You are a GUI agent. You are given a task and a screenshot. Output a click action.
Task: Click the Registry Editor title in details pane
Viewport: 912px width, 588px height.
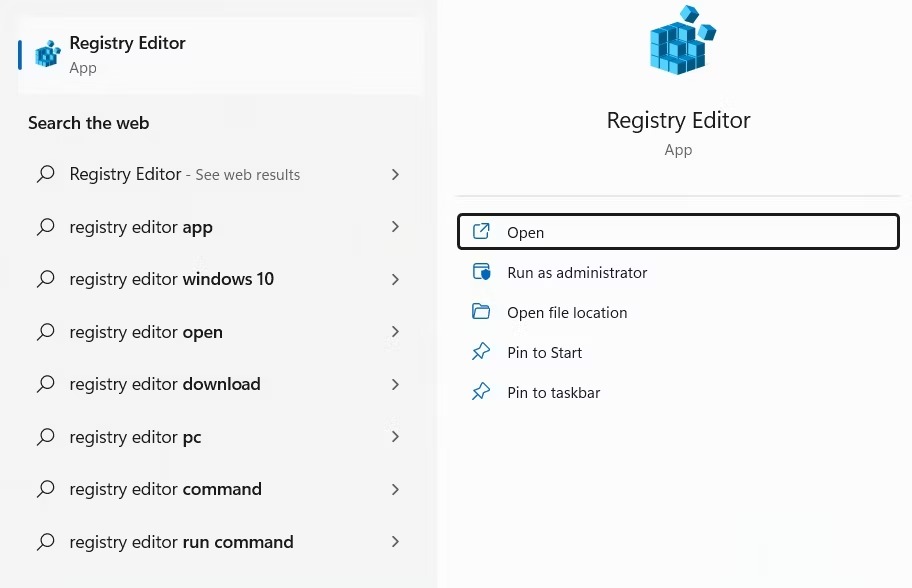click(x=678, y=120)
